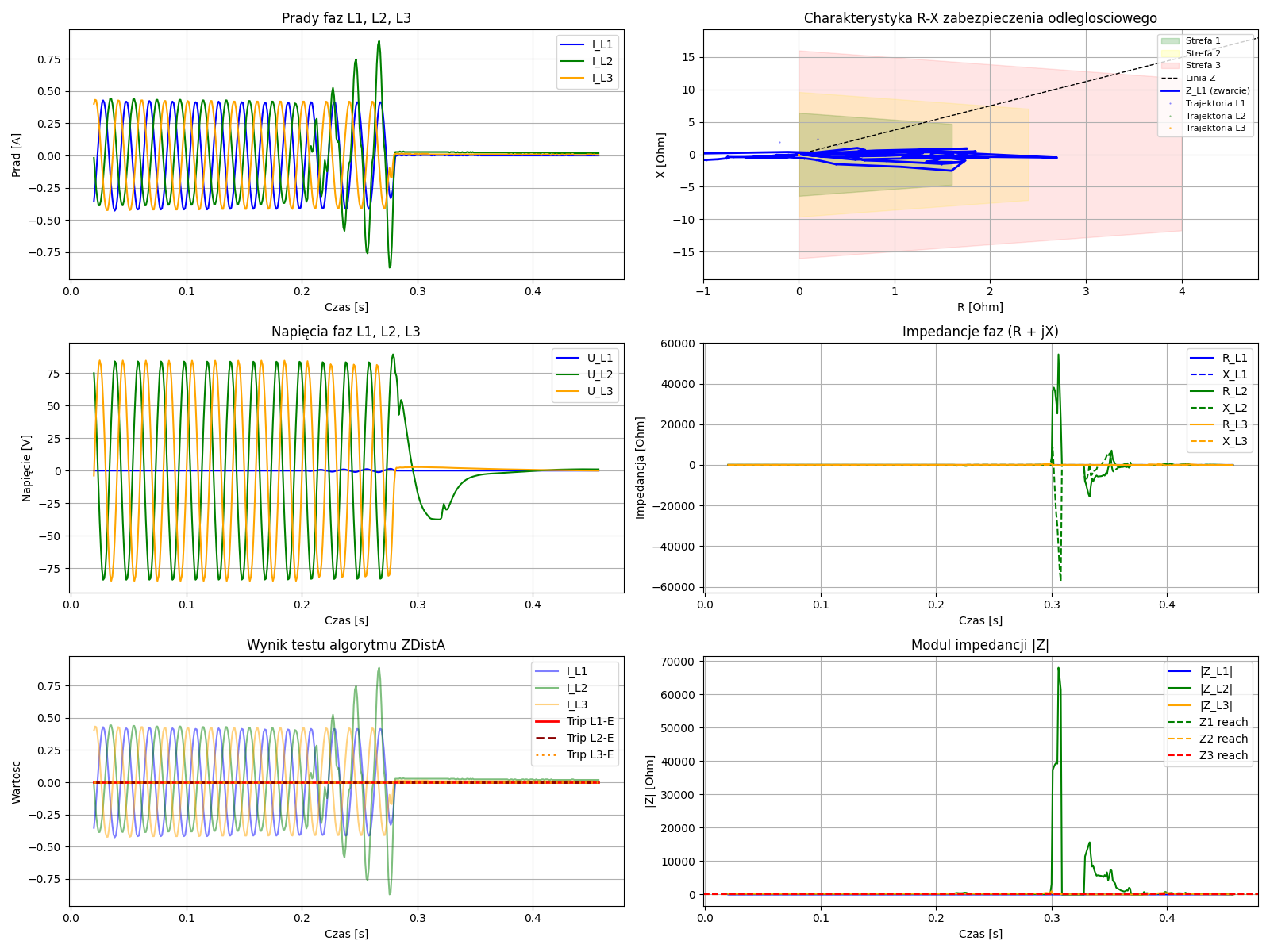Viewport: 1270px width, 952px height.
Task: Click the U_L3 legend entry in voltage plot
Action: (599, 391)
